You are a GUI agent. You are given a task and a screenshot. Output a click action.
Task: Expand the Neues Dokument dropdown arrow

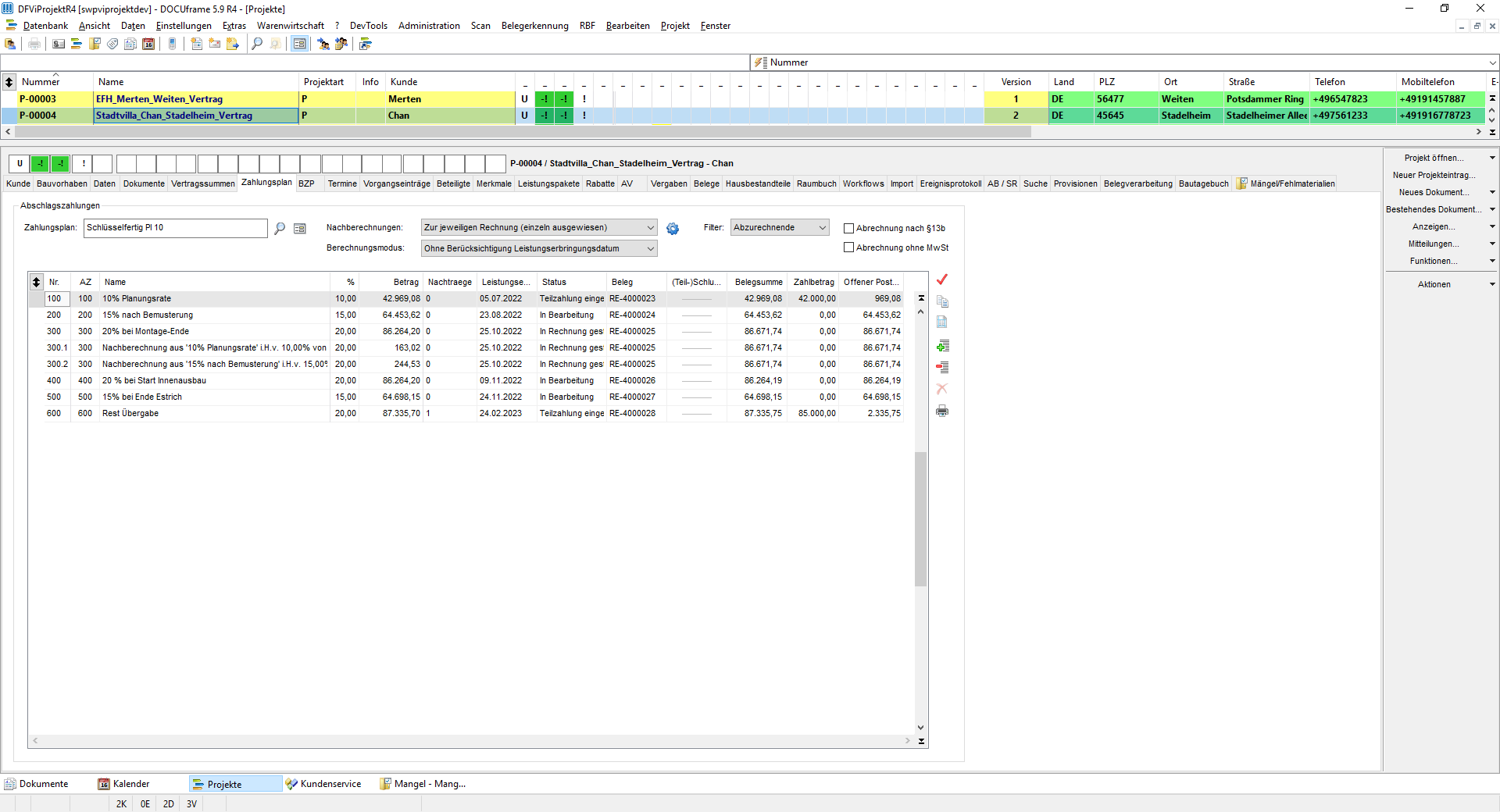pos(1492,192)
